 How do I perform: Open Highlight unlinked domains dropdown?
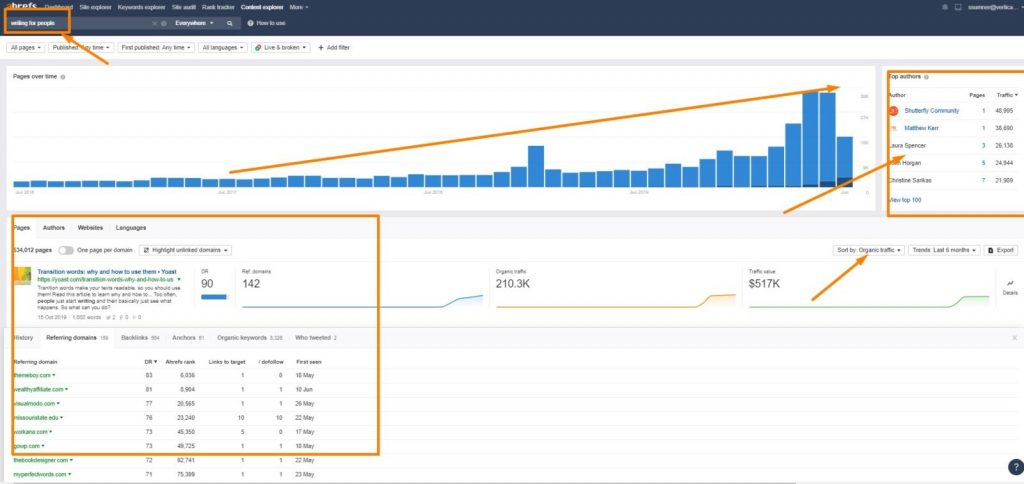(x=186, y=250)
